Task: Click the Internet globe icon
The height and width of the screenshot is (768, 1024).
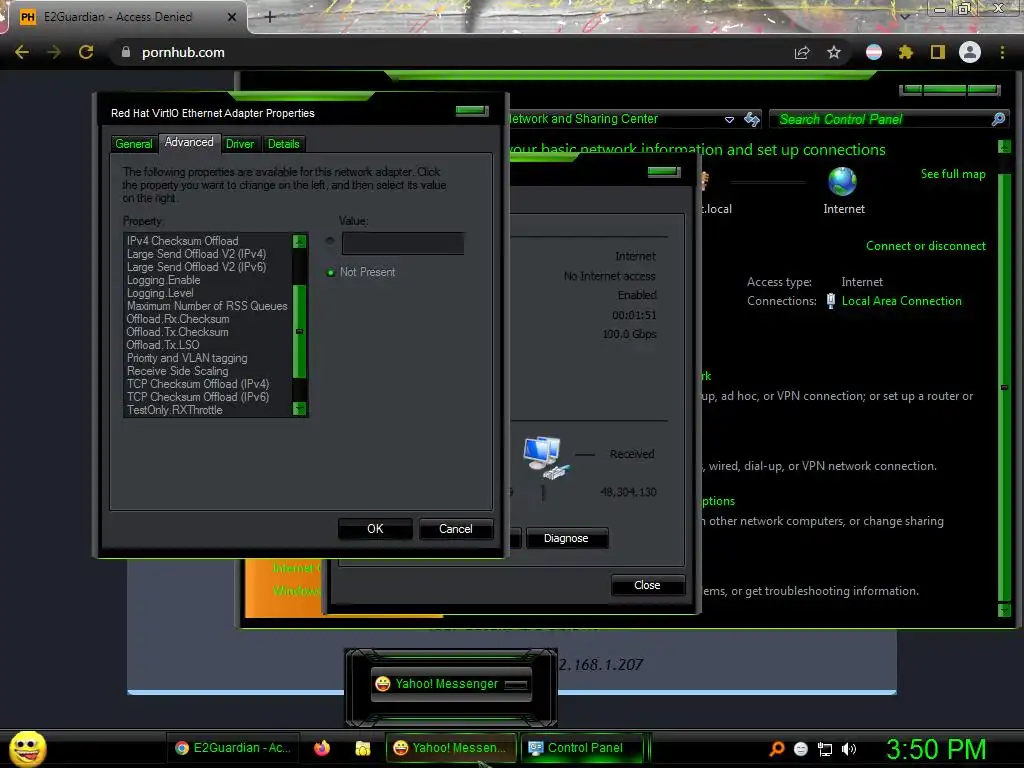Action: tap(842, 182)
